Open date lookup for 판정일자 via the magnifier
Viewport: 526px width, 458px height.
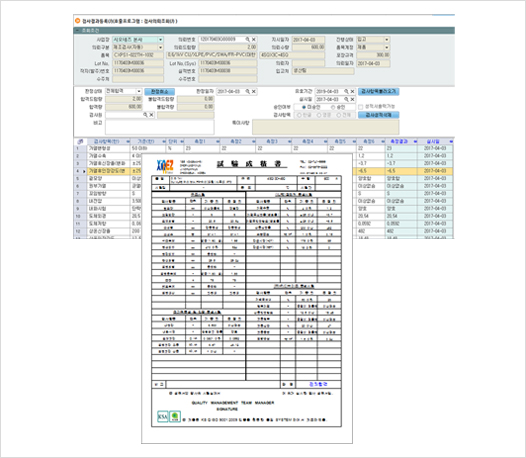pyautogui.click(x=248, y=92)
